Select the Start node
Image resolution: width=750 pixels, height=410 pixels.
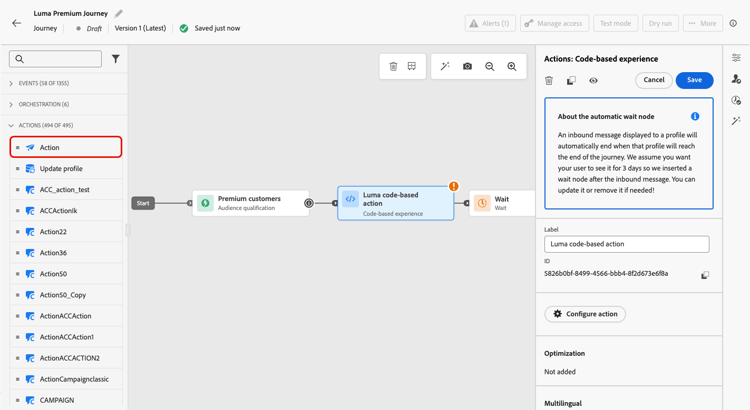[143, 203]
